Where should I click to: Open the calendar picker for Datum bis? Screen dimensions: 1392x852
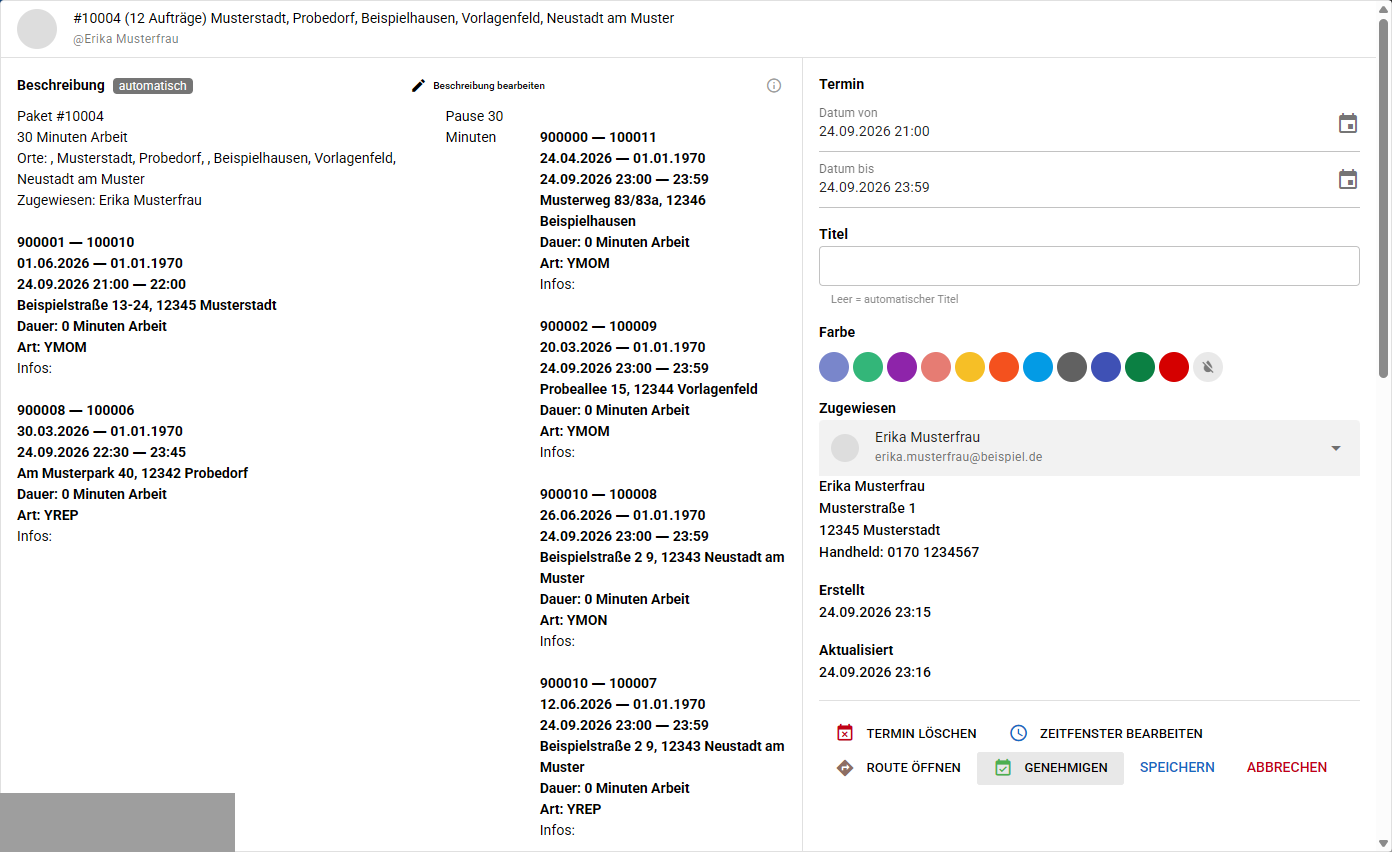click(1348, 179)
